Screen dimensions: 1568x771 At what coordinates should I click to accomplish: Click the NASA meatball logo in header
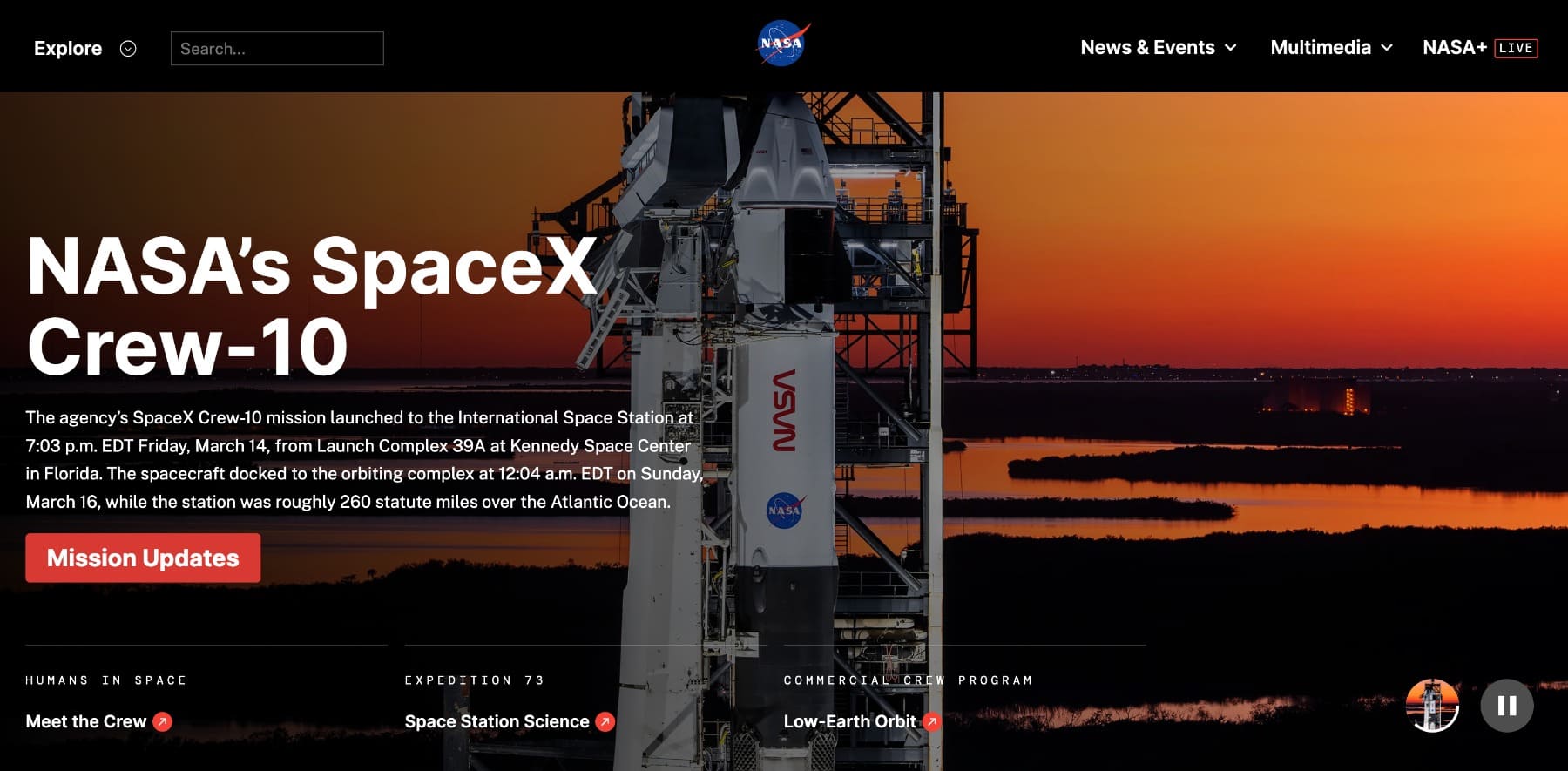[783, 44]
